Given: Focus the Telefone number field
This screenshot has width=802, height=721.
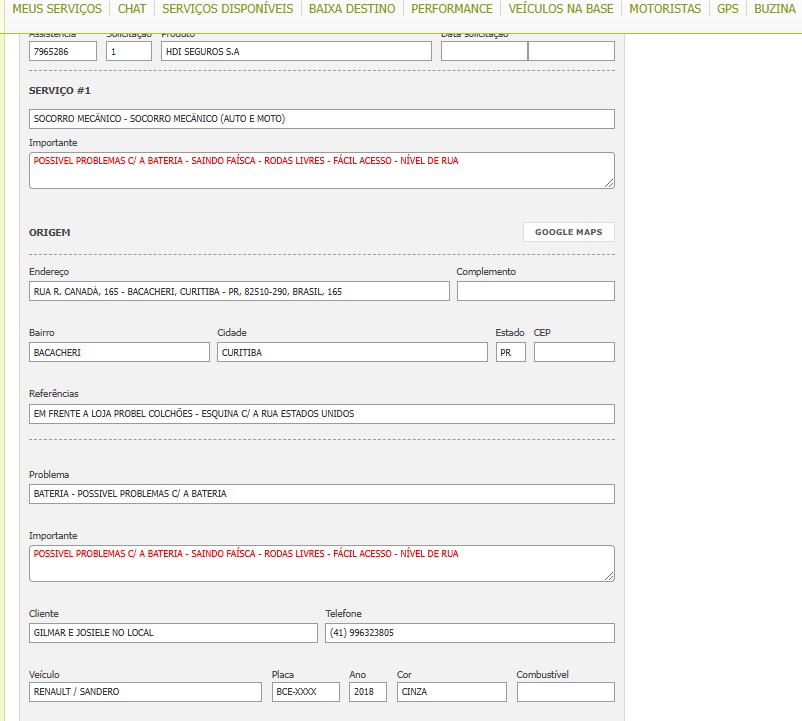Looking at the screenshot, I should pyautogui.click(x=469, y=633).
